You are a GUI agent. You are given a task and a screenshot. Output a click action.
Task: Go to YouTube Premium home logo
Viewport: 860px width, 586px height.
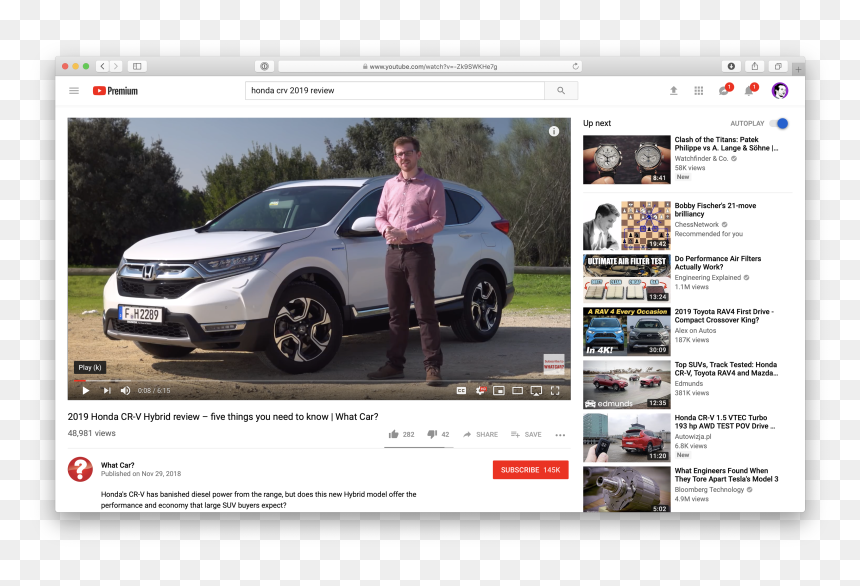(115, 91)
